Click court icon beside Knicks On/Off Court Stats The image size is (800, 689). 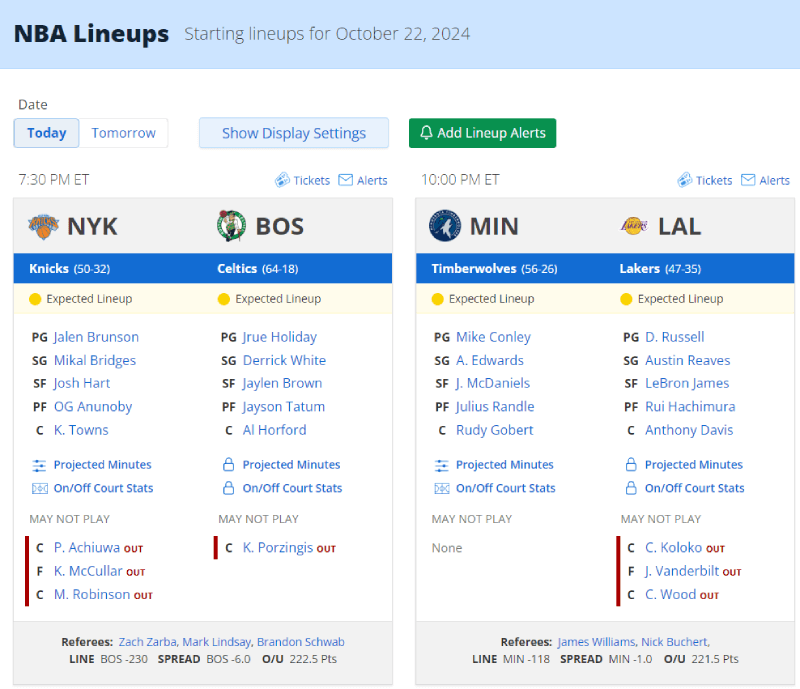40,488
